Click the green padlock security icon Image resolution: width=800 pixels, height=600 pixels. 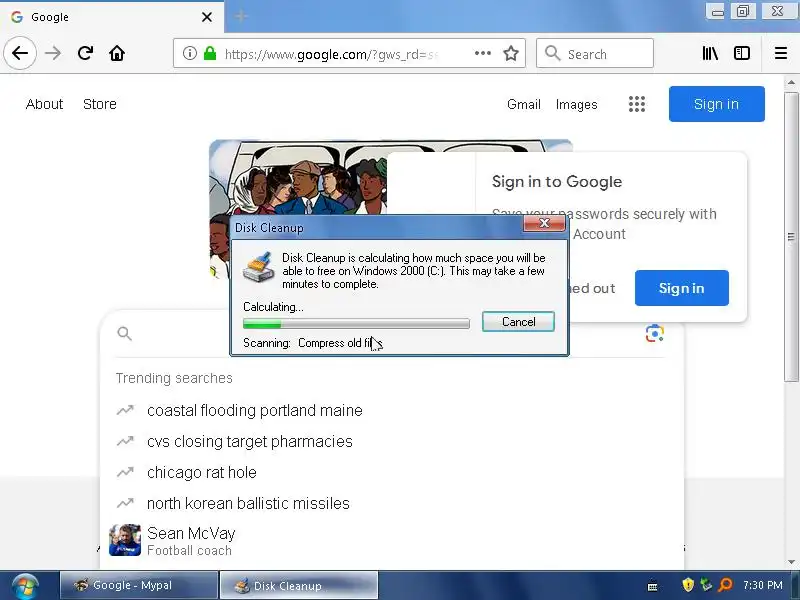[210, 53]
